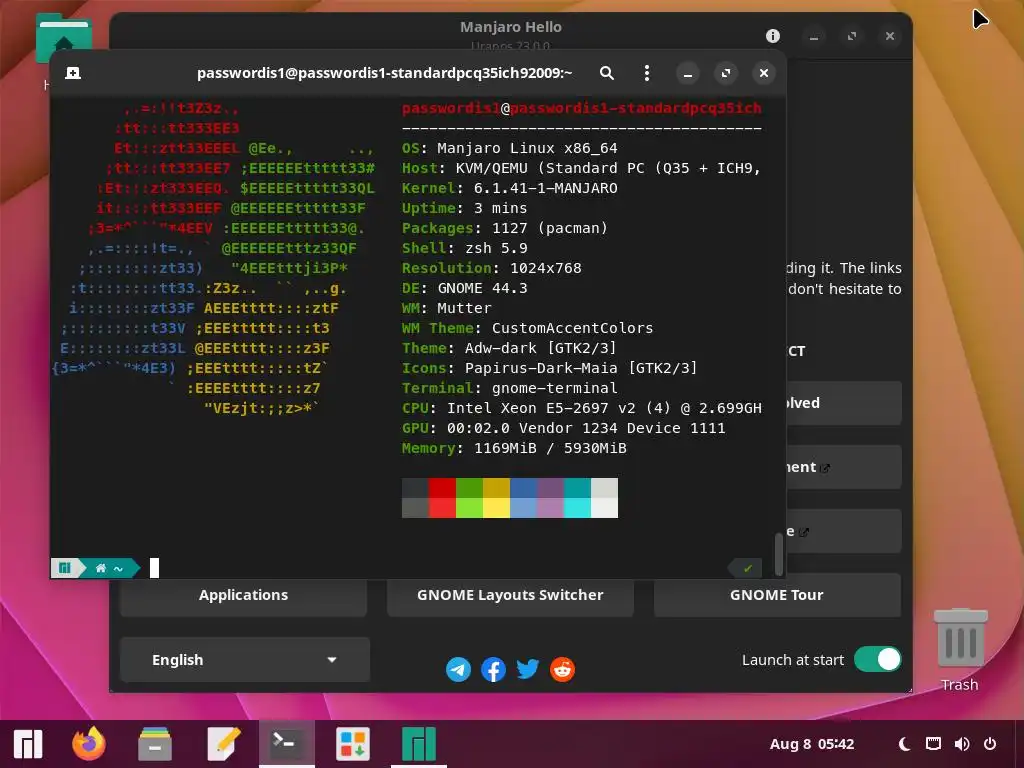Click the Applications button
The width and height of the screenshot is (1024, 768).
point(244,595)
